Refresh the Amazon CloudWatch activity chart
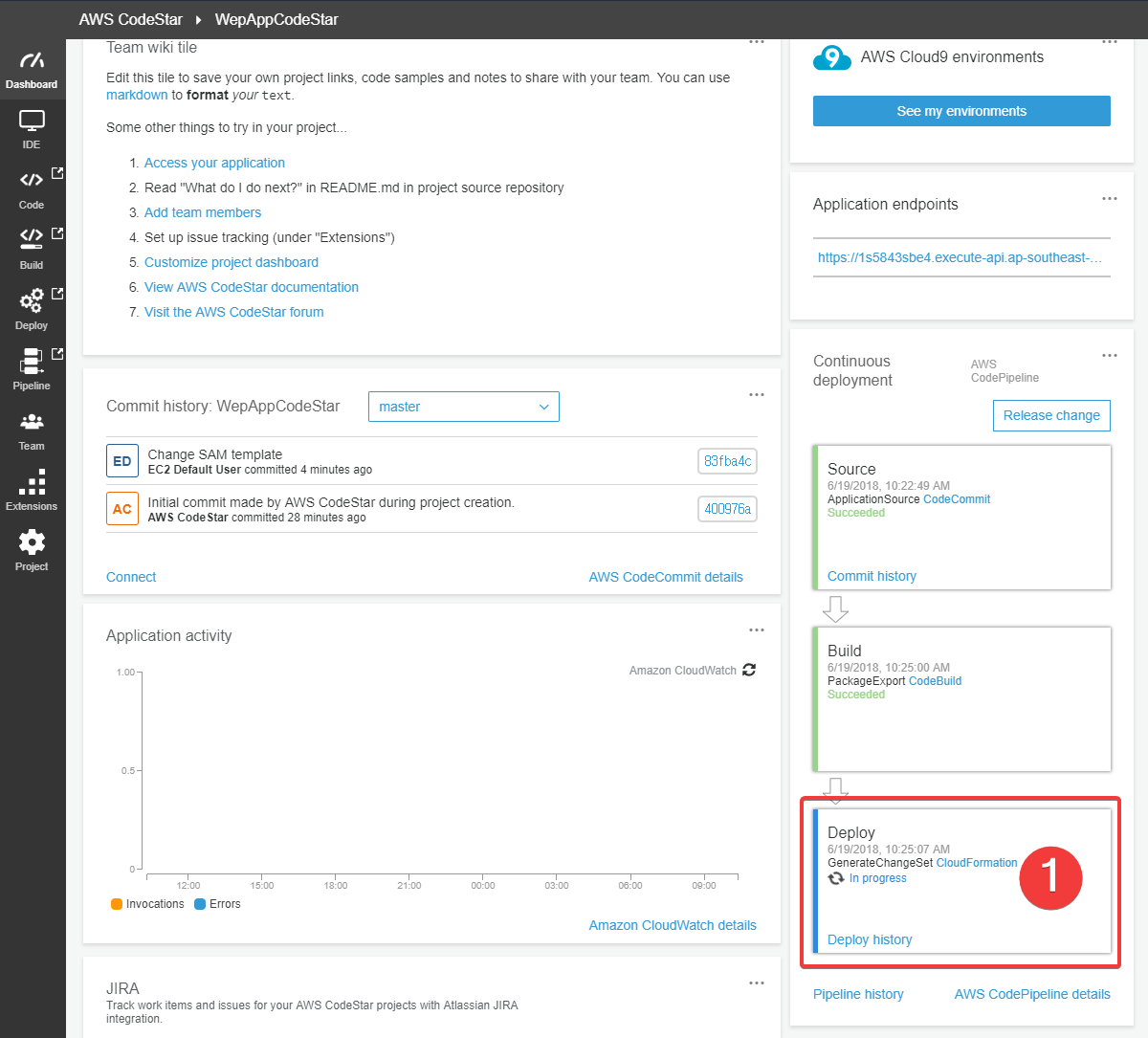 (749, 670)
